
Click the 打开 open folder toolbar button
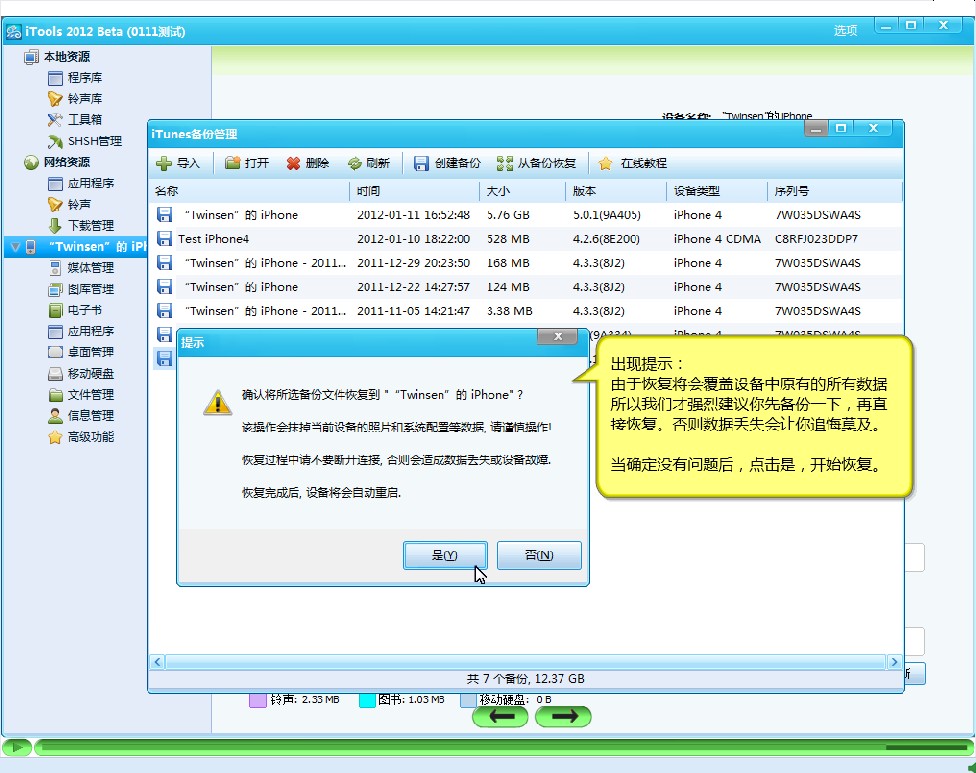tap(247, 163)
